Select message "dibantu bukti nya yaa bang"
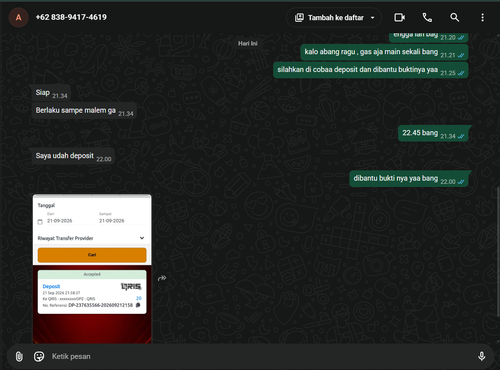500x370 pixels. (409, 179)
